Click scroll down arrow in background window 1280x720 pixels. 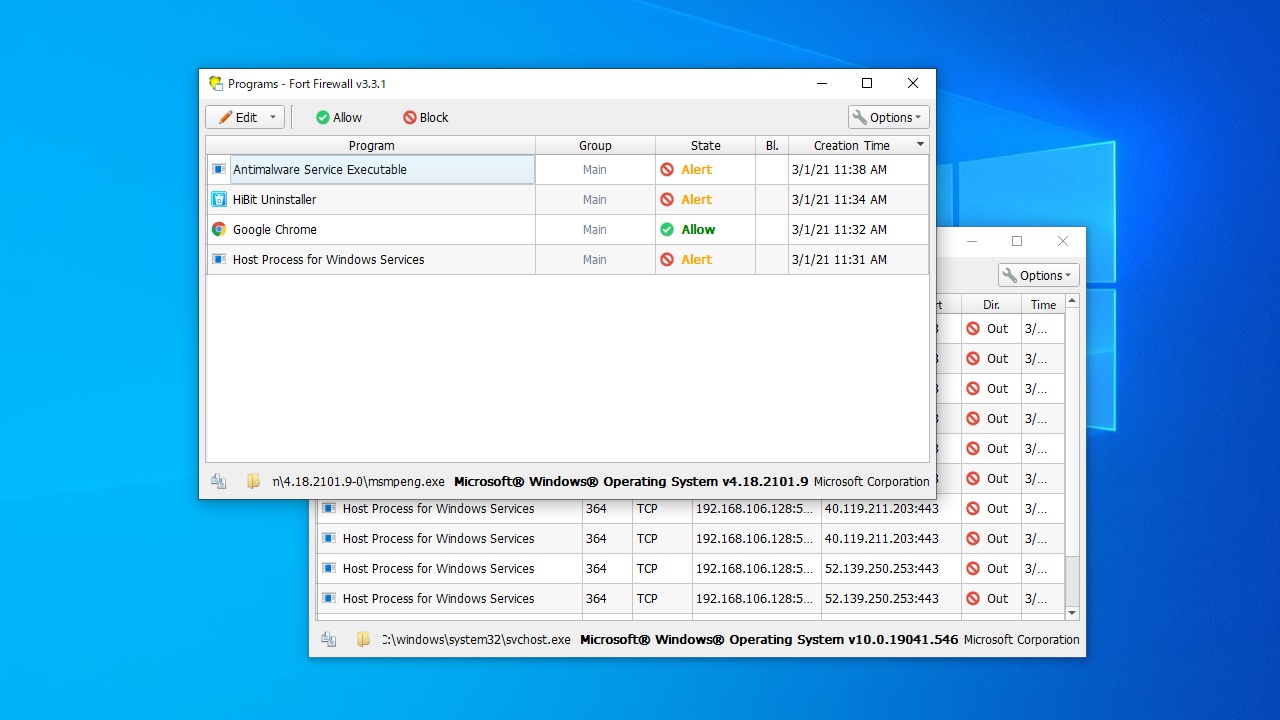click(1072, 613)
